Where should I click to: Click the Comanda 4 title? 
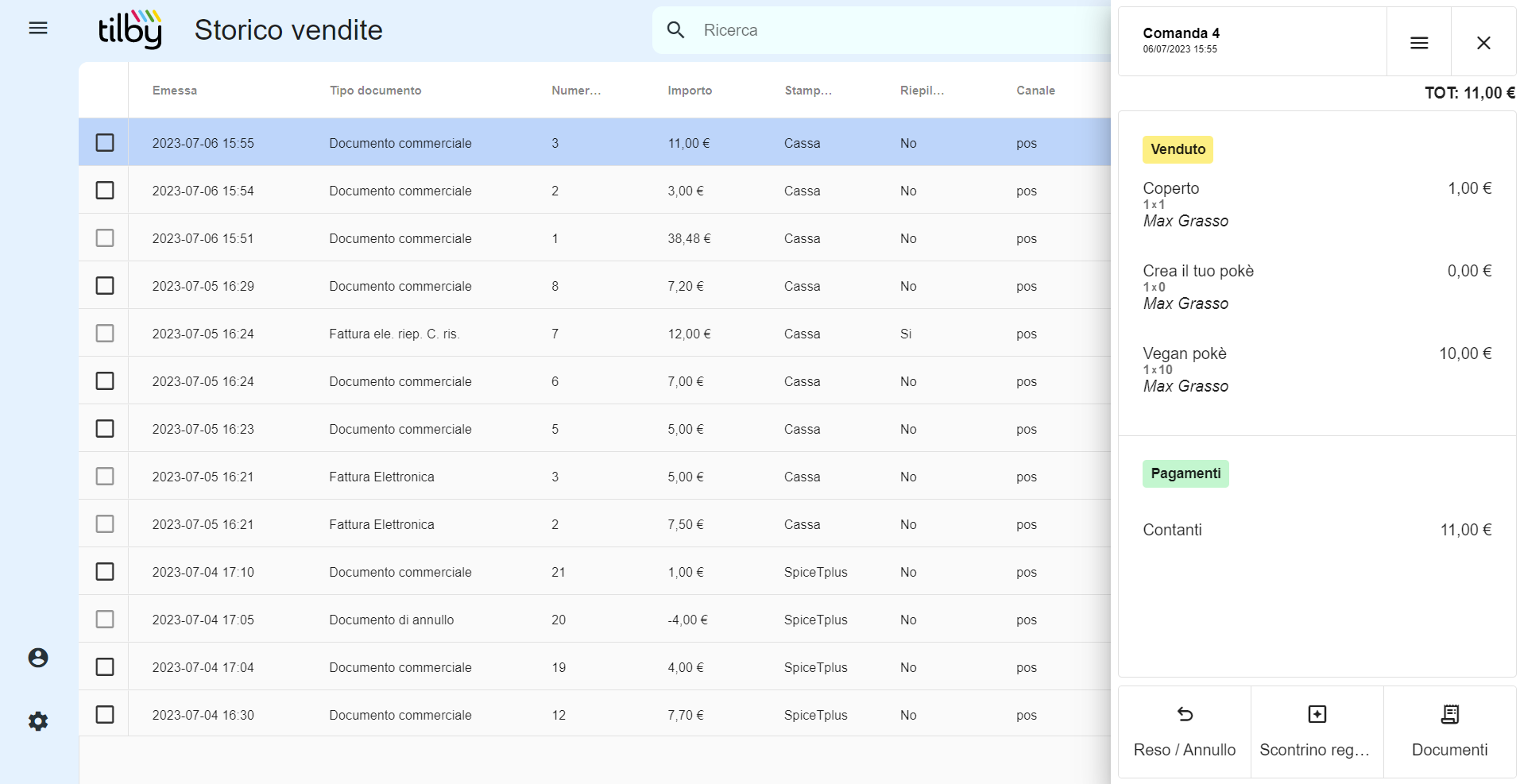tap(1181, 33)
